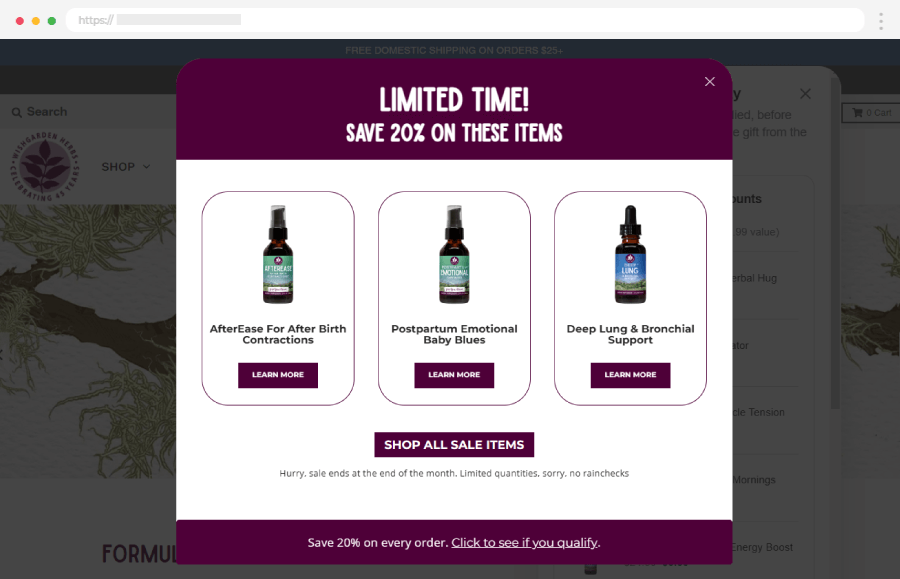Follow the 'Click to see if you qualify' link
Screen dimensions: 900x579
click(525, 542)
